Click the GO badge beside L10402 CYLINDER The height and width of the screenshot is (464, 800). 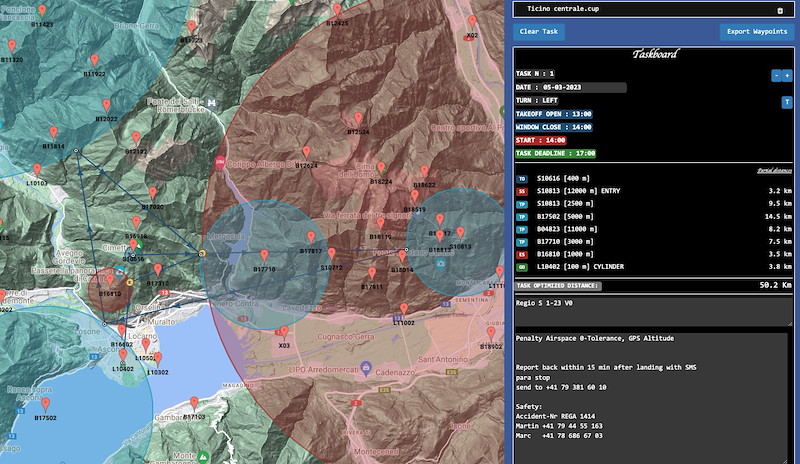click(521, 267)
